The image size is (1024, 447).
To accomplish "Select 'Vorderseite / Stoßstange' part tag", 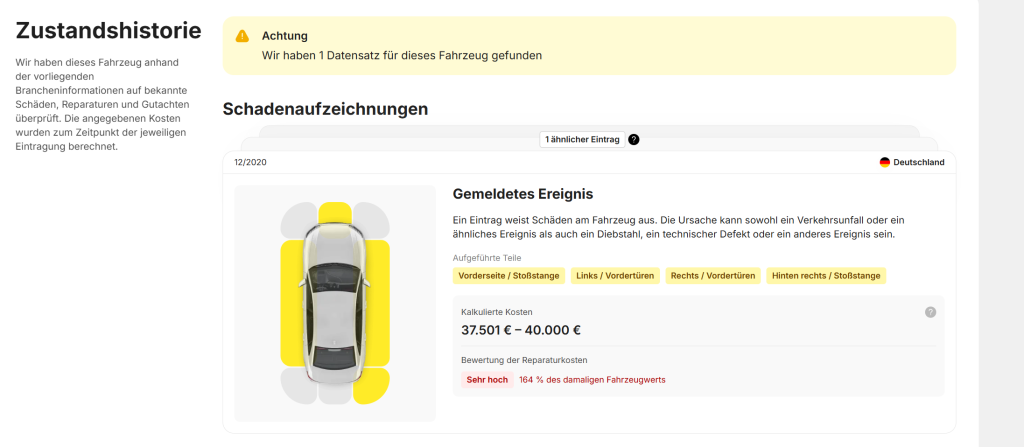I will [509, 276].
